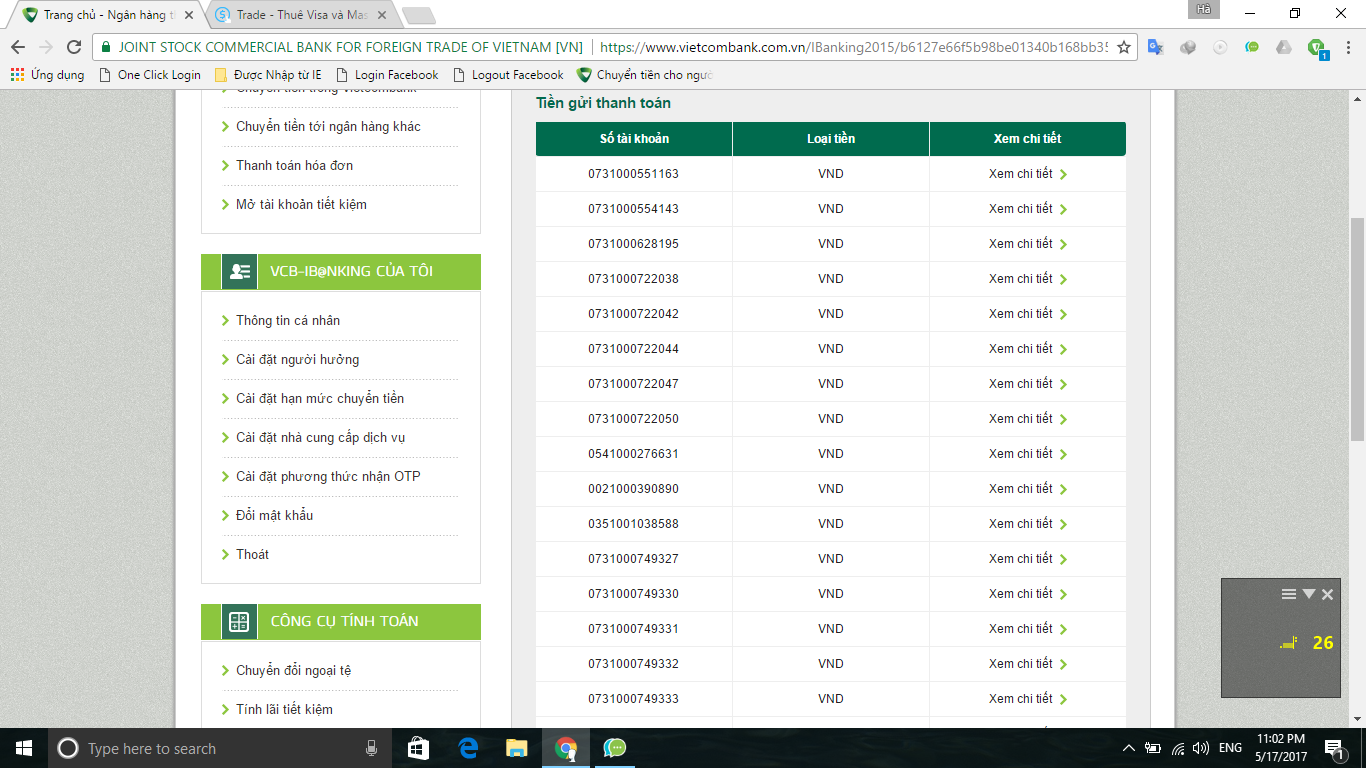This screenshot has width=1366, height=768.
Task: View details for account 0731000628195
Action: coord(1028,244)
